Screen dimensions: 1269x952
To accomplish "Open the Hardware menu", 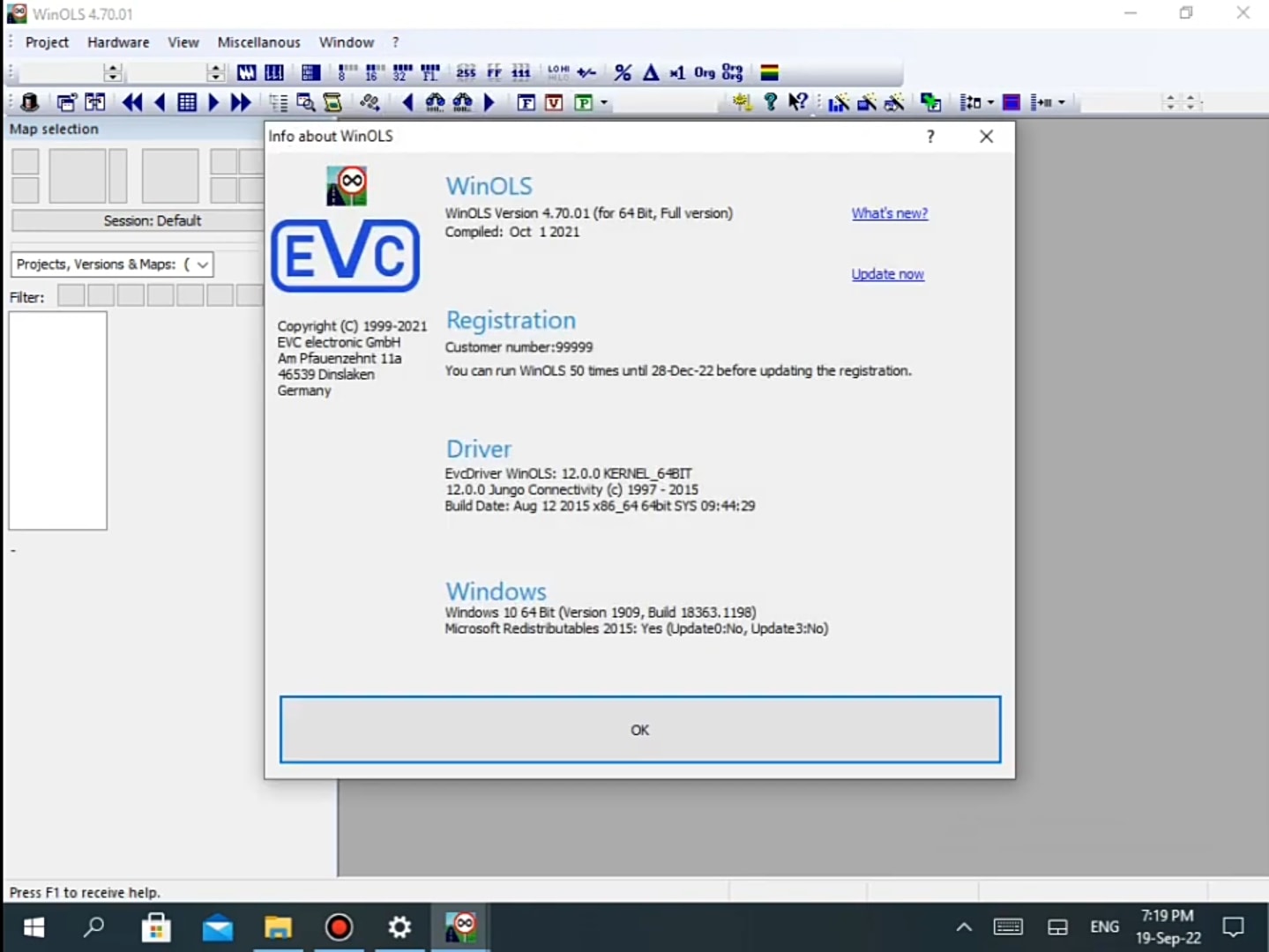I will point(118,42).
